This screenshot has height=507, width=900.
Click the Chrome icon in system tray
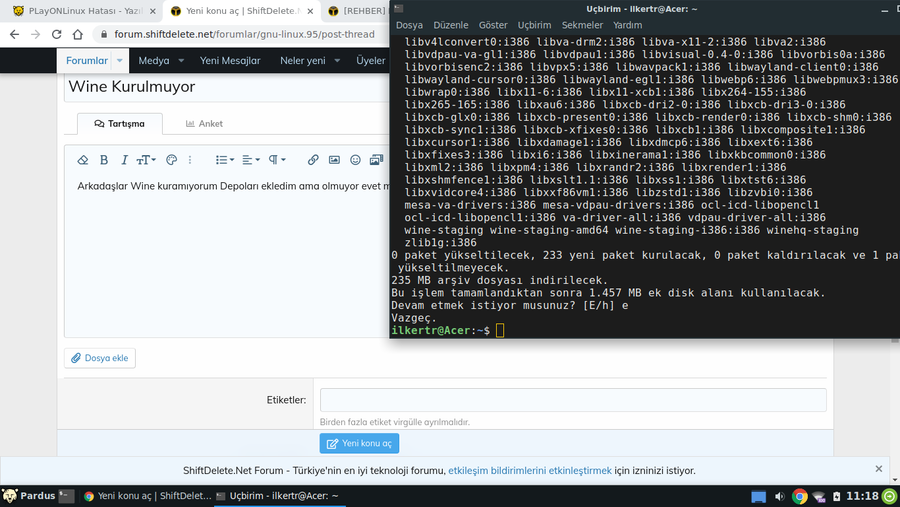pyautogui.click(x=799, y=497)
